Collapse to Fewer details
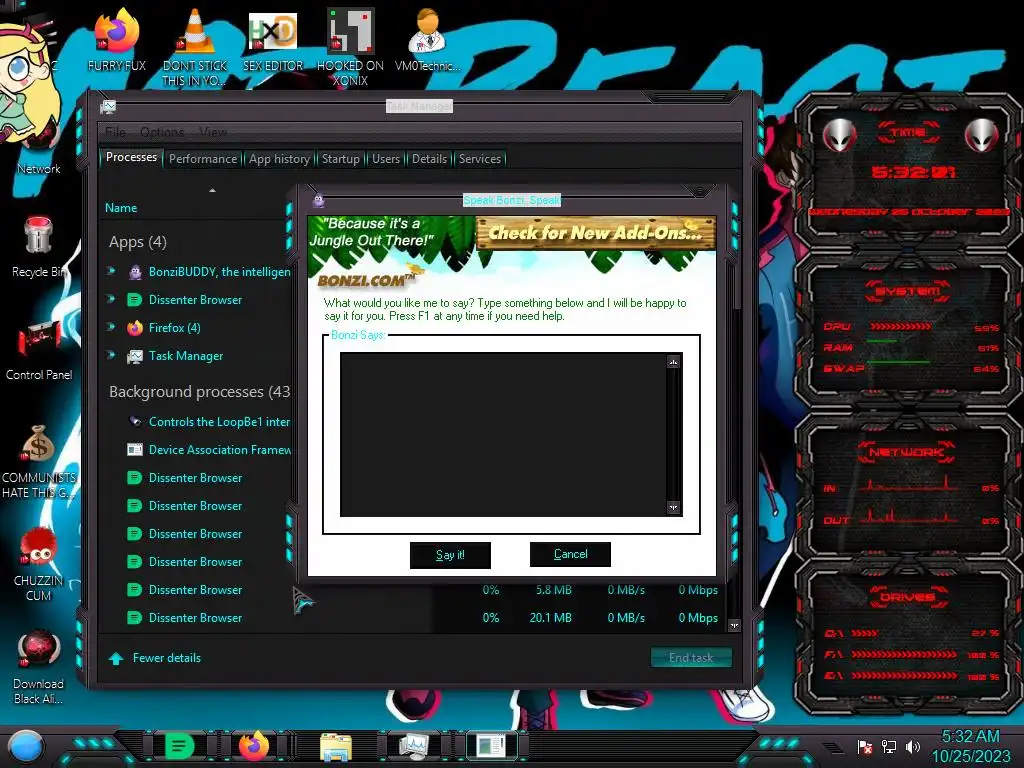Screen dimensions: 1024x768 tap(155, 658)
